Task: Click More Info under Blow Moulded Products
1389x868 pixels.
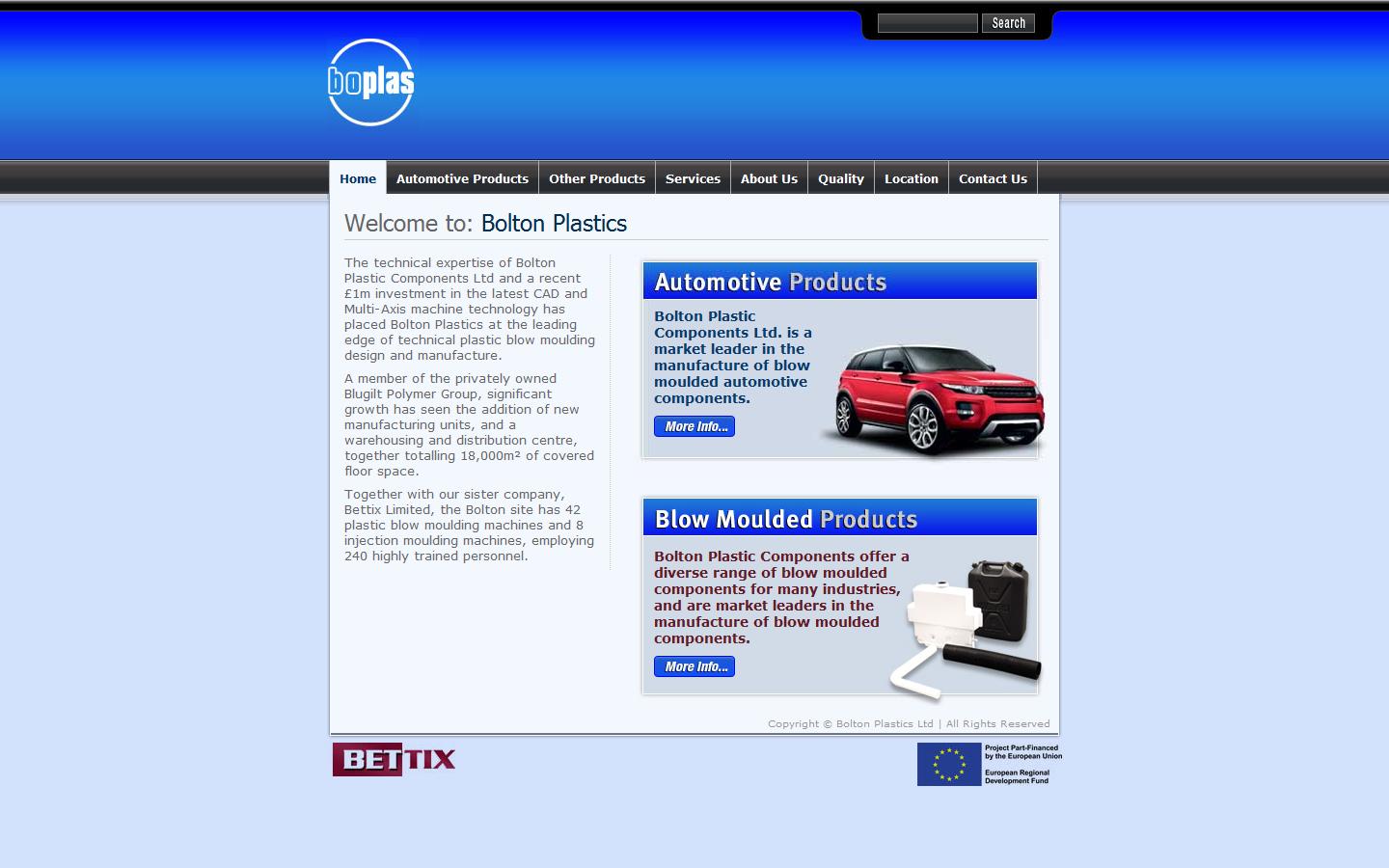Action: click(694, 665)
